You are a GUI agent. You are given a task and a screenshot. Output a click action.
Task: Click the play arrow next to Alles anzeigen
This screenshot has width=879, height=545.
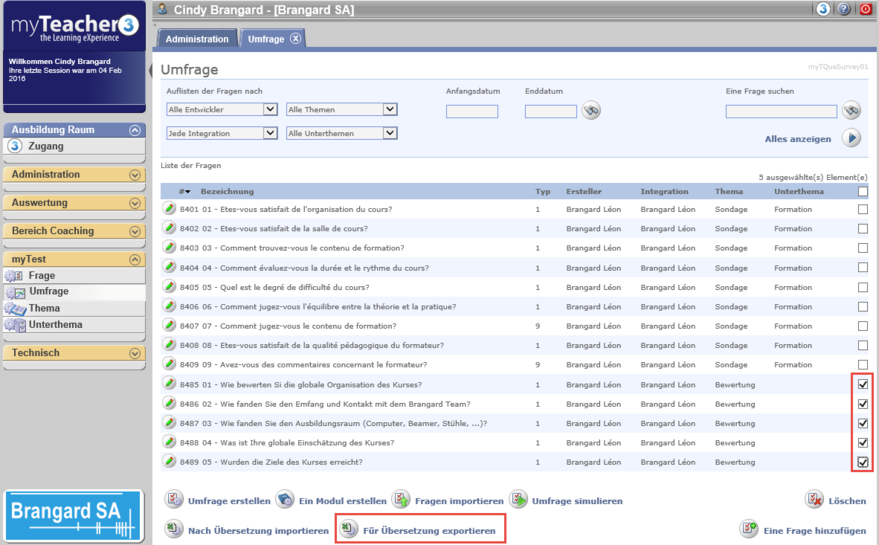pyautogui.click(x=851, y=138)
